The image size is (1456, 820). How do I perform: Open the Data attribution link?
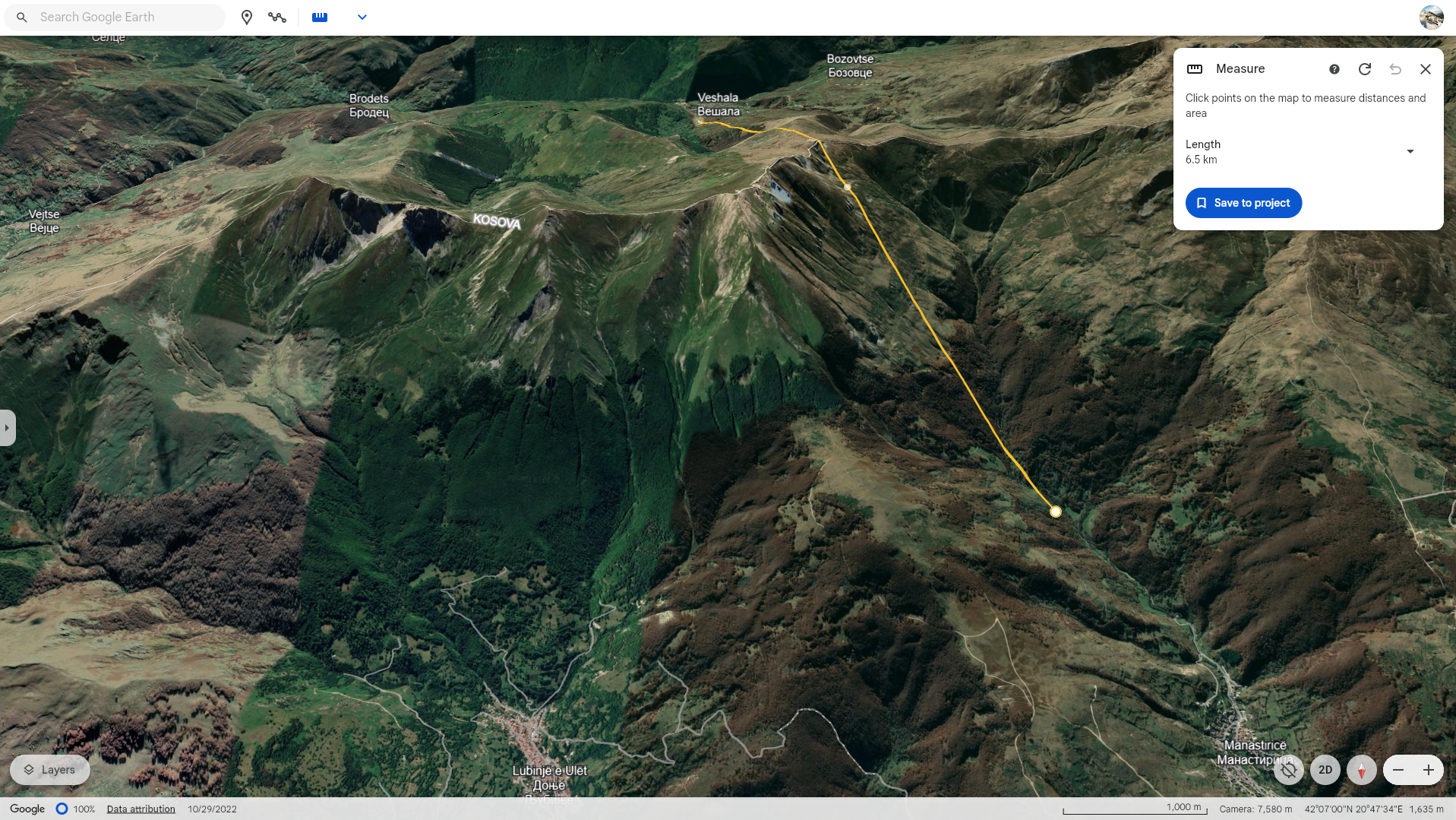(x=141, y=809)
